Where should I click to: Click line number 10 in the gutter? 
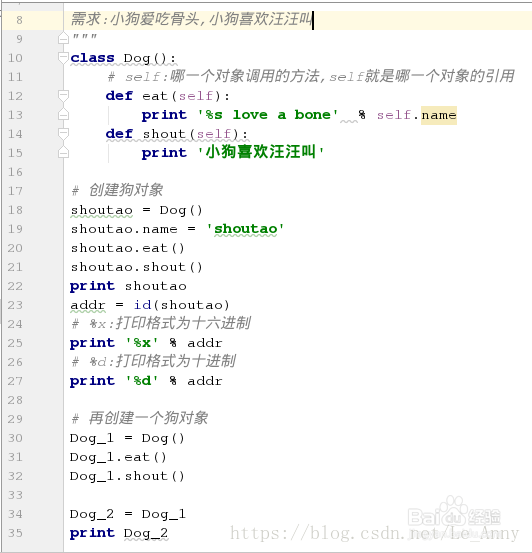pos(15,58)
